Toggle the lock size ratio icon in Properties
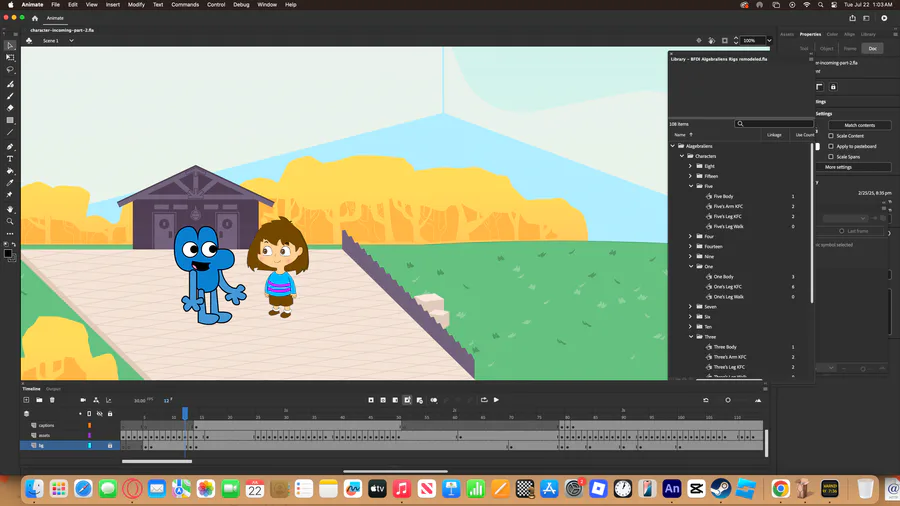The image size is (900, 506). point(833,87)
